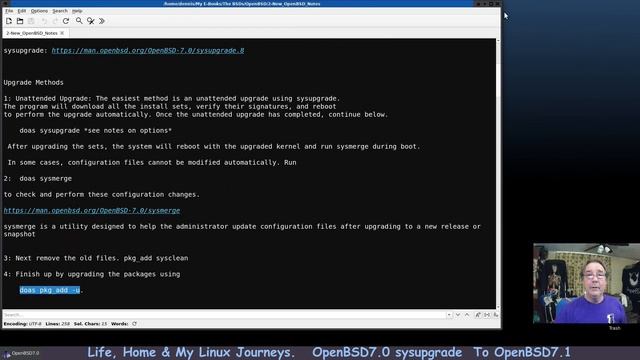The image size is (640, 360).
Task: Open the Options menu
Action: pos(39,11)
